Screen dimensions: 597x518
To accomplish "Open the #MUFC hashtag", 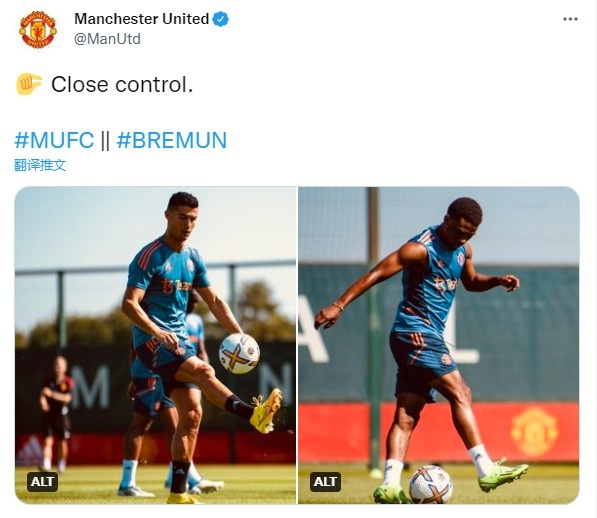I will coord(54,140).
